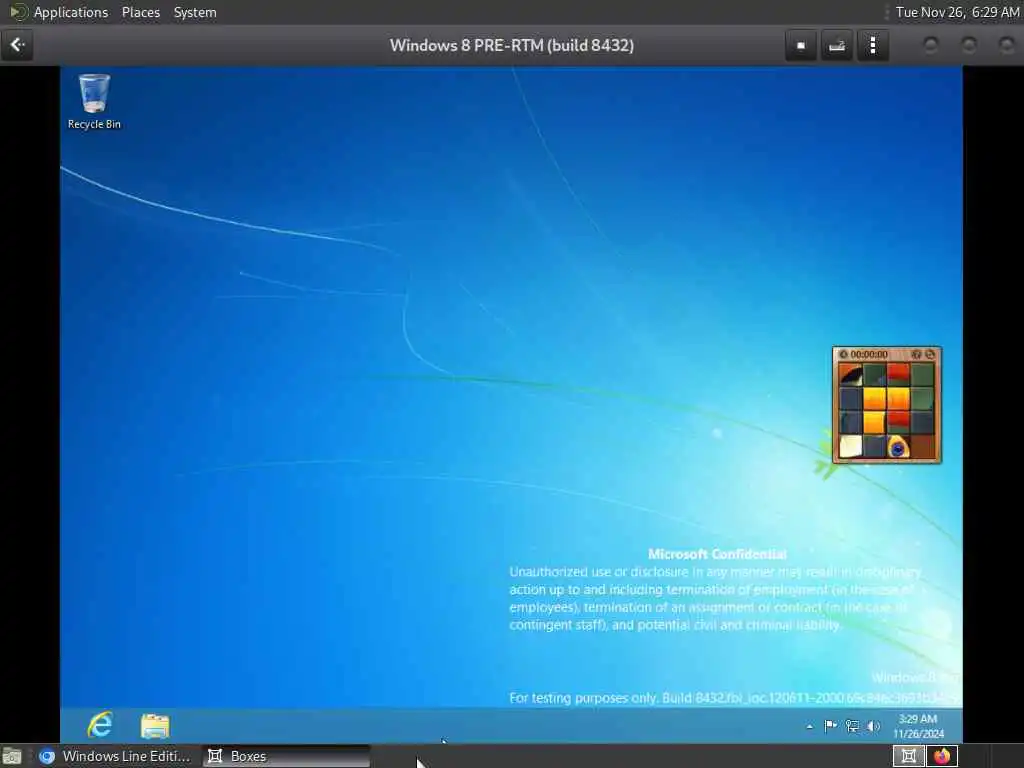Open the Recycle Bin desktop icon
1024x768 pixels.
tap(94, 101)
